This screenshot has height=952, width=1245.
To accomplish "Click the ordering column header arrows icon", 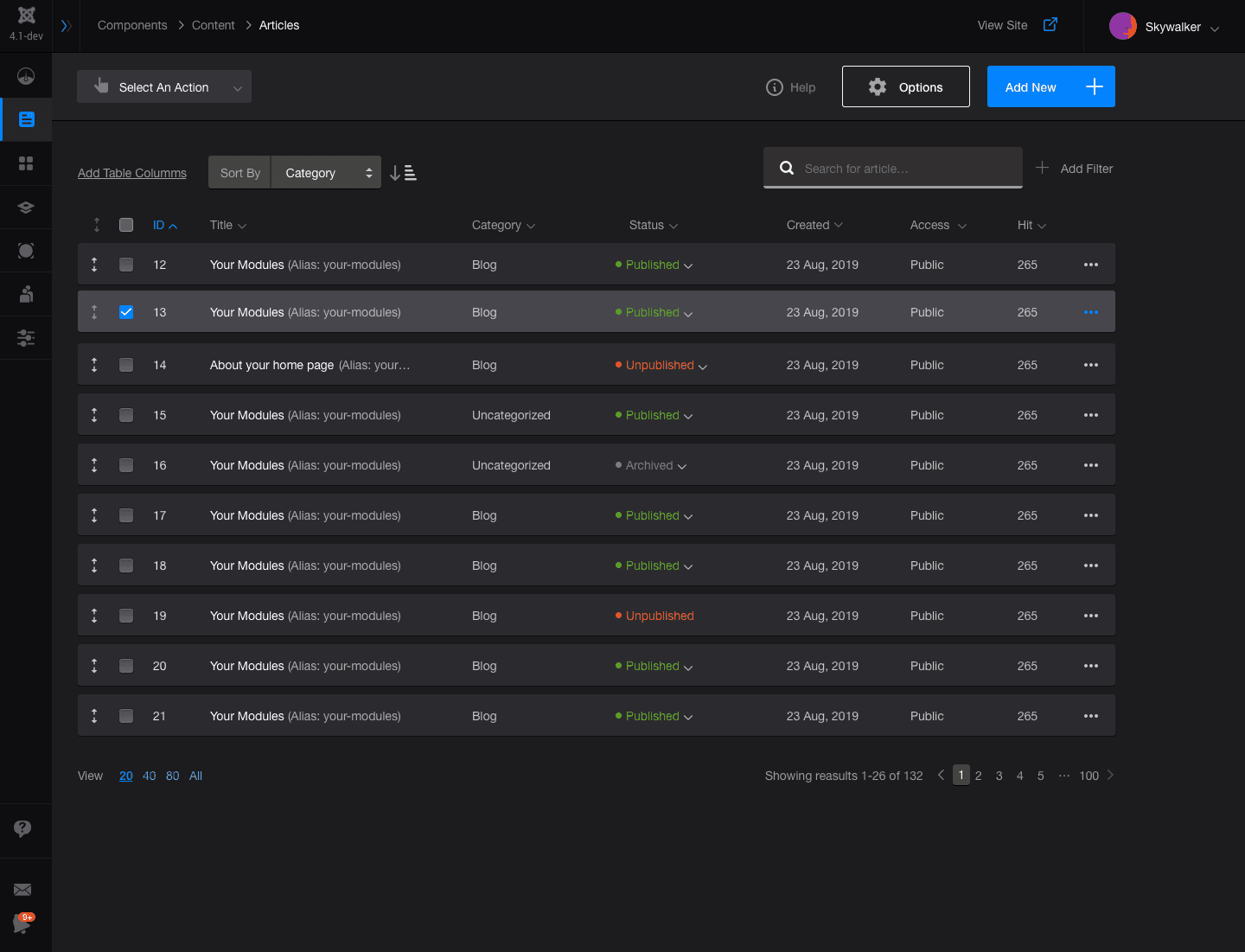I will tap(97, 225).
